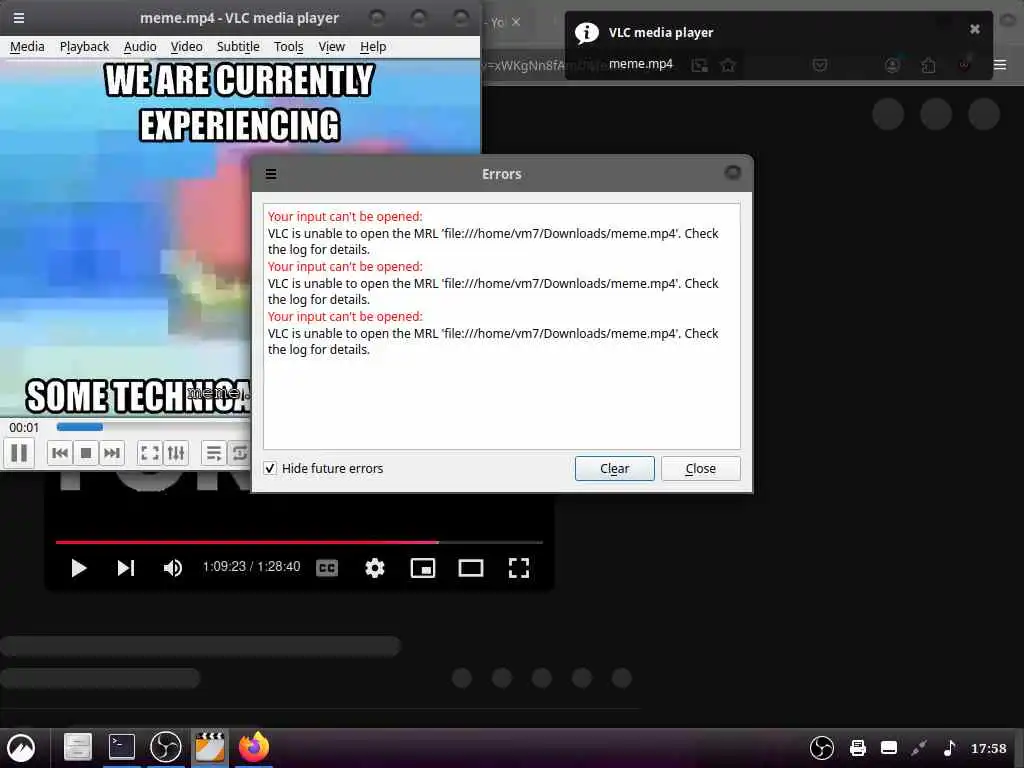Dismiss the VLC media player notification
The height and width of the screenshot is (768, 1024).
coord(974,29)
